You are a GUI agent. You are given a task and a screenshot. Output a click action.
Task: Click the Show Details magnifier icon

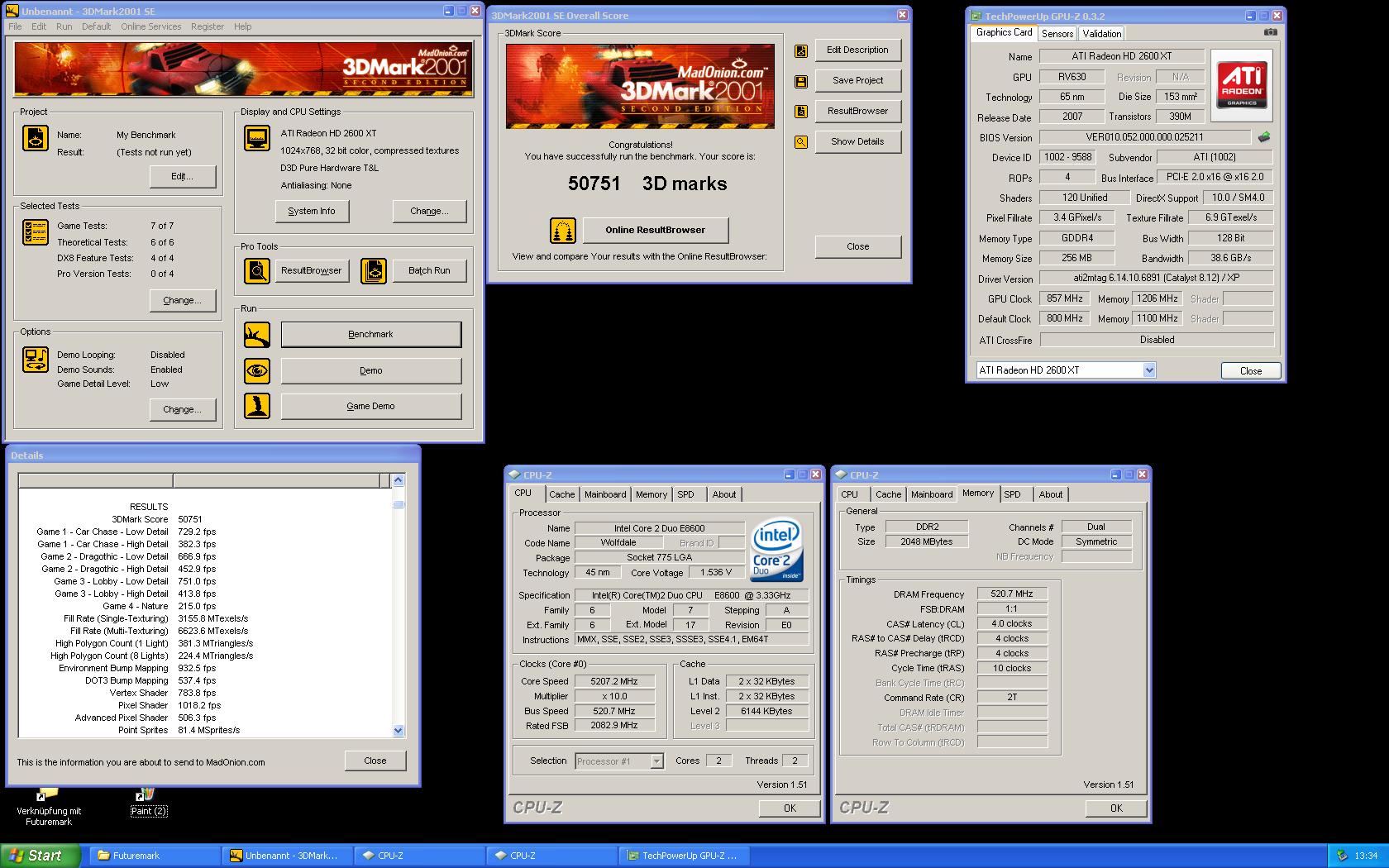[800, 142]
